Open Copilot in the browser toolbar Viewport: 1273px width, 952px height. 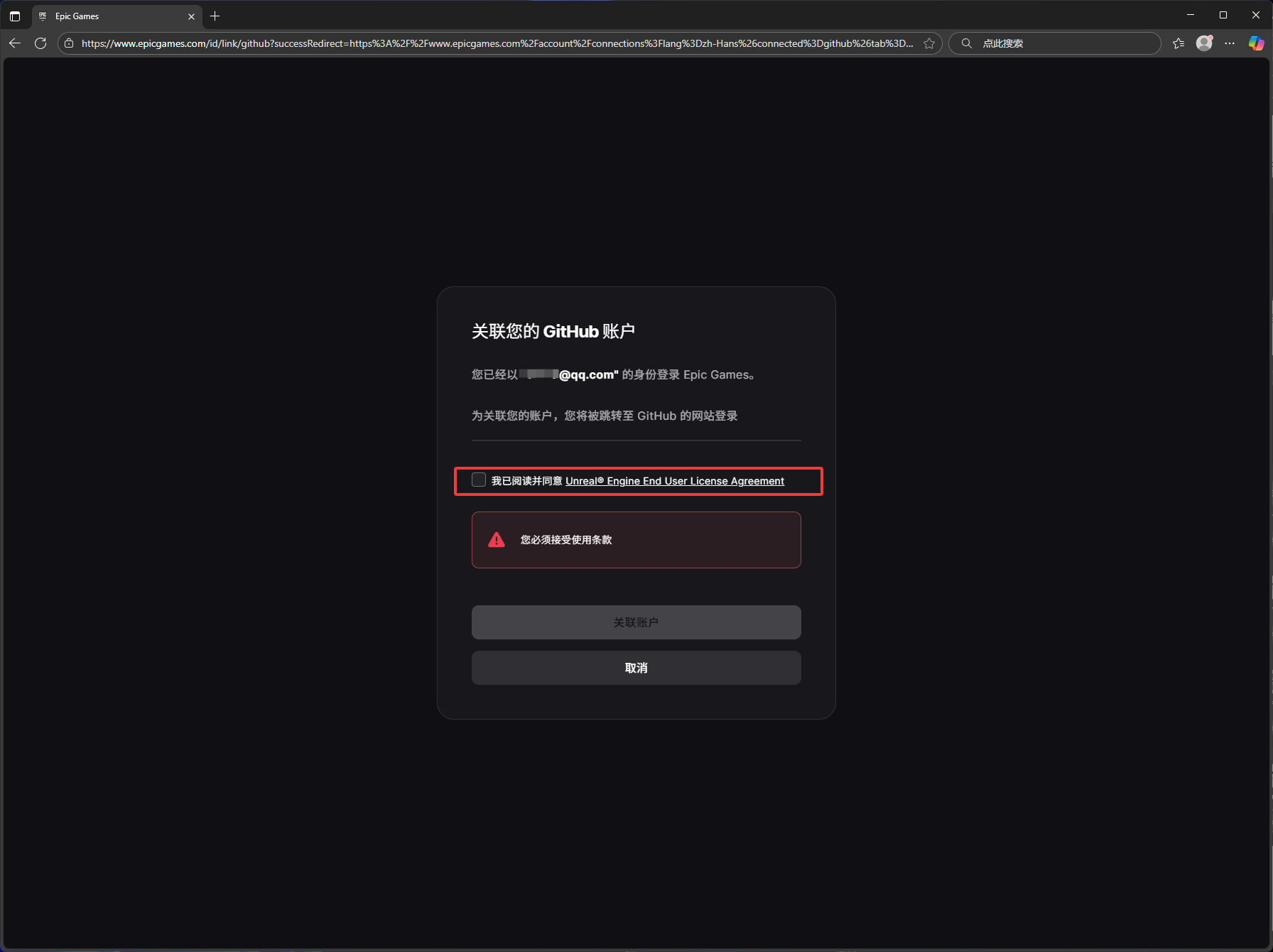pos(1256,43)
